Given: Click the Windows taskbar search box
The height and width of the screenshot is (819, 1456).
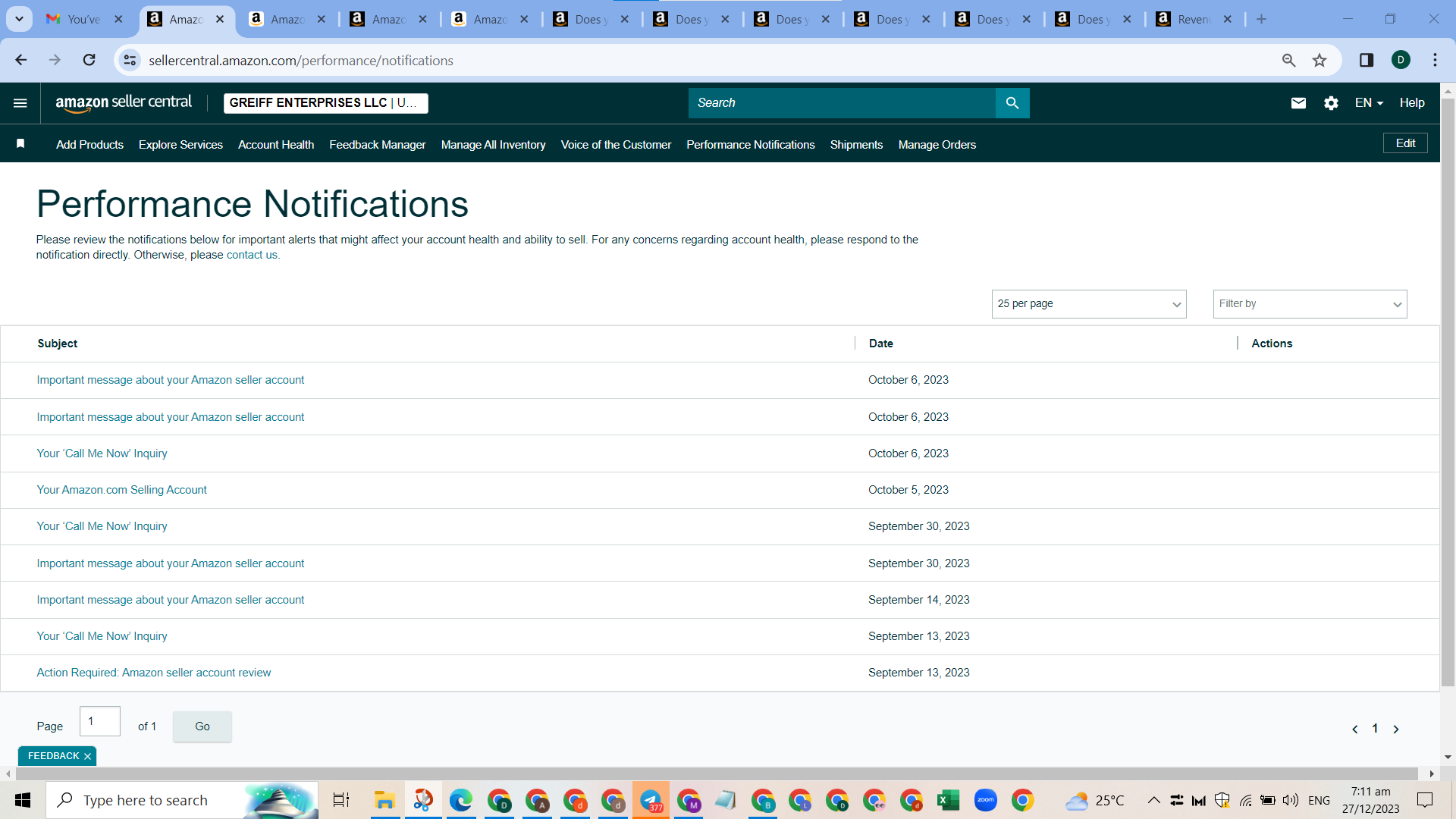Looking at the screenshot, I should click(182, 800).
